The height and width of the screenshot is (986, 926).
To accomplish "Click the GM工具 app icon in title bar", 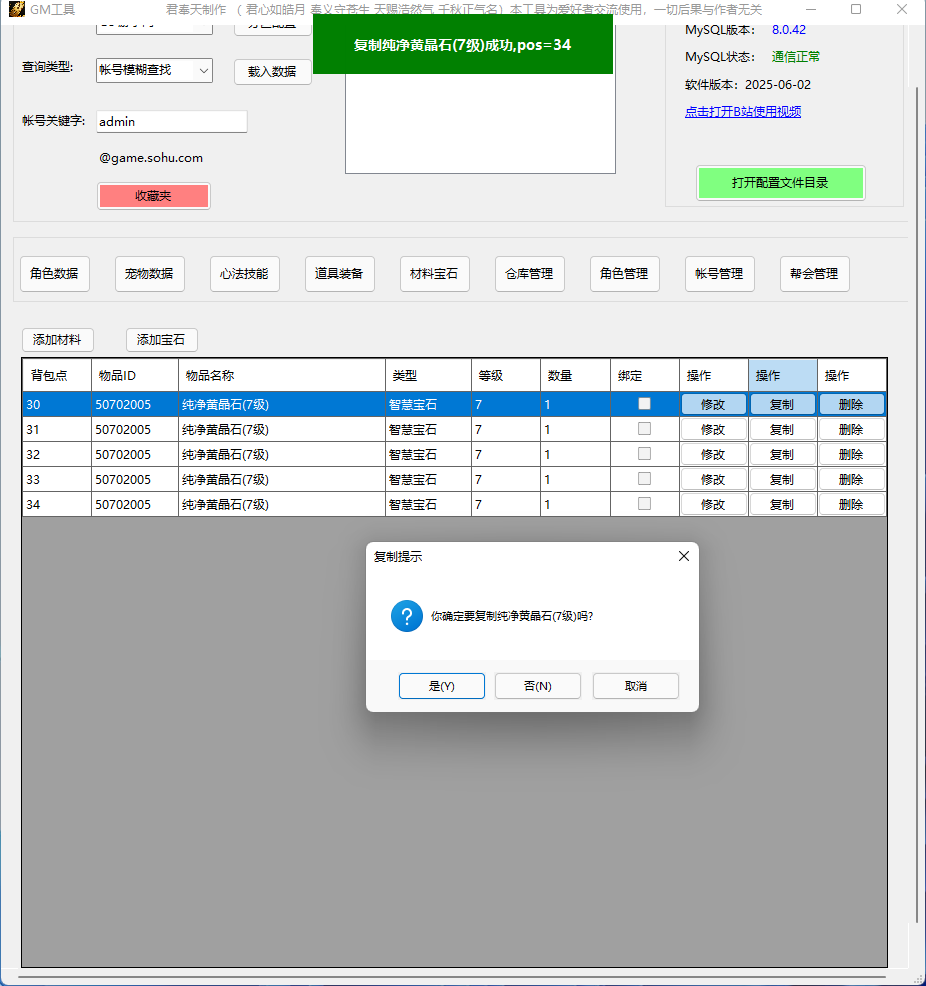I will [16, 10].
